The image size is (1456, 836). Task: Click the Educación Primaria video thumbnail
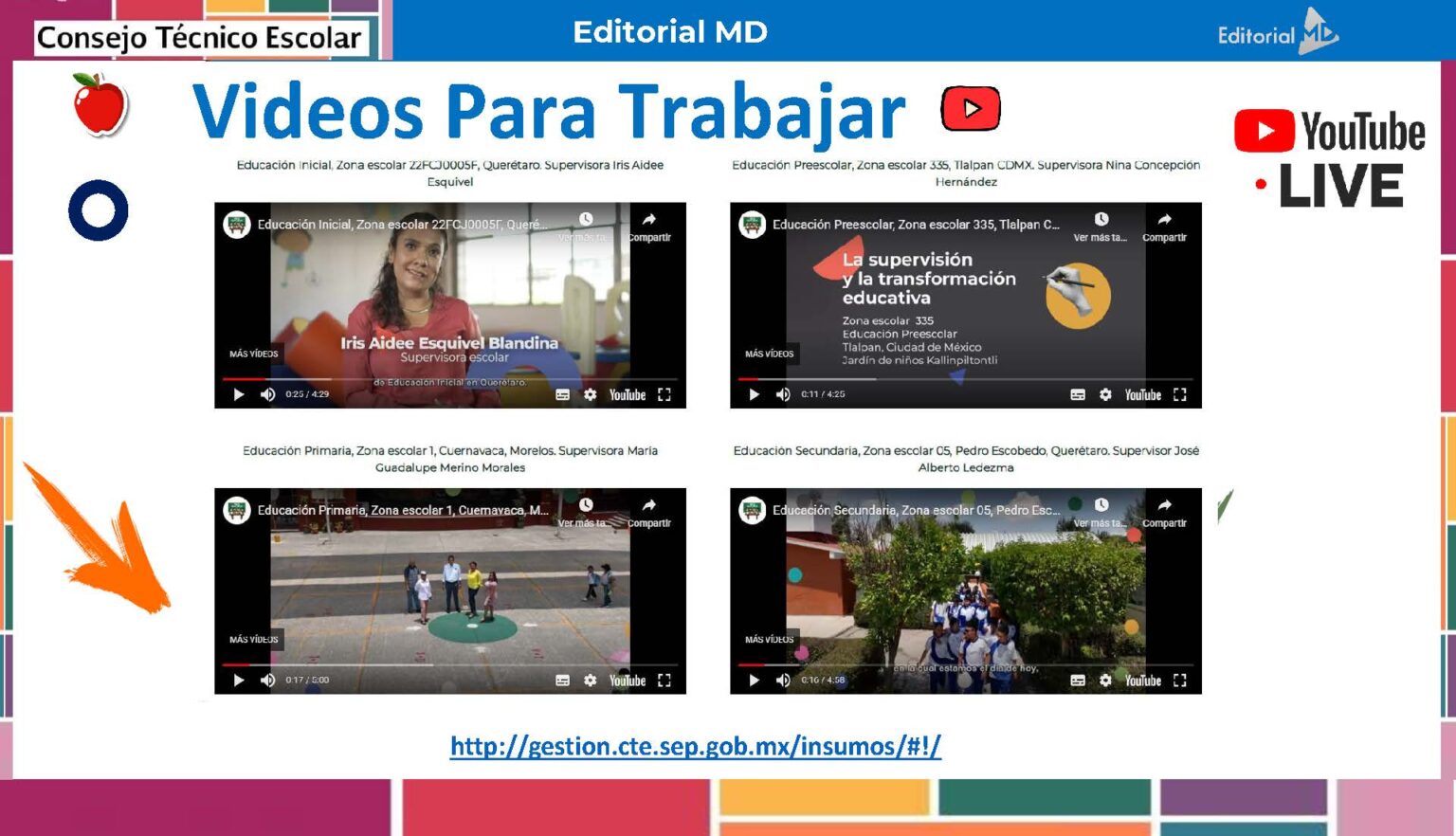point(450,591)
